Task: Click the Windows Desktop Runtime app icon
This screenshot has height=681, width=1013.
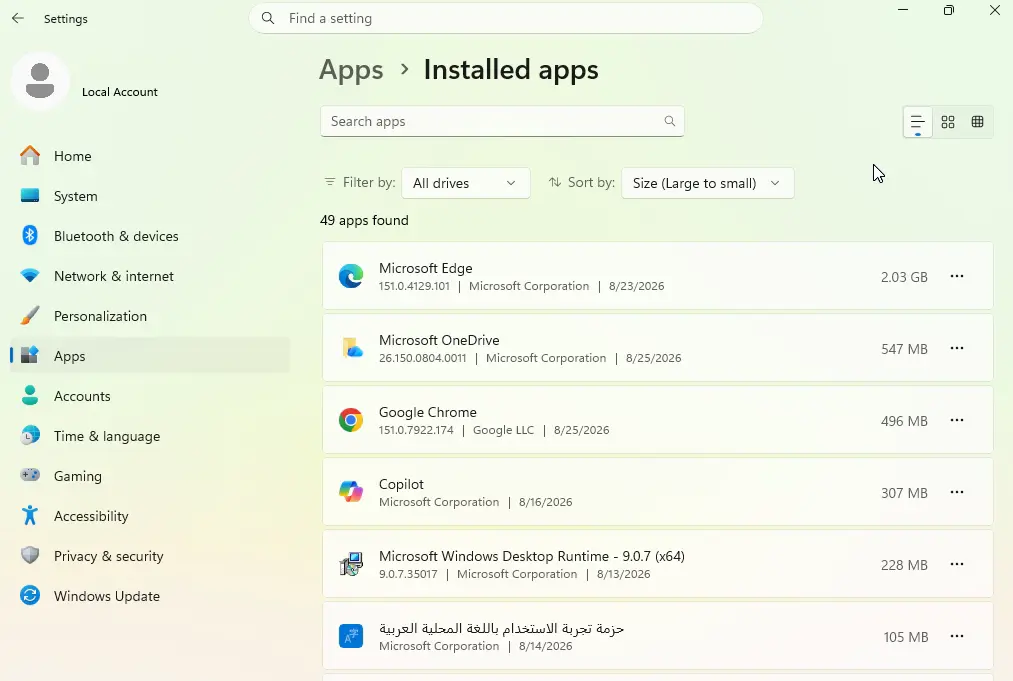Action: [351, 565]
